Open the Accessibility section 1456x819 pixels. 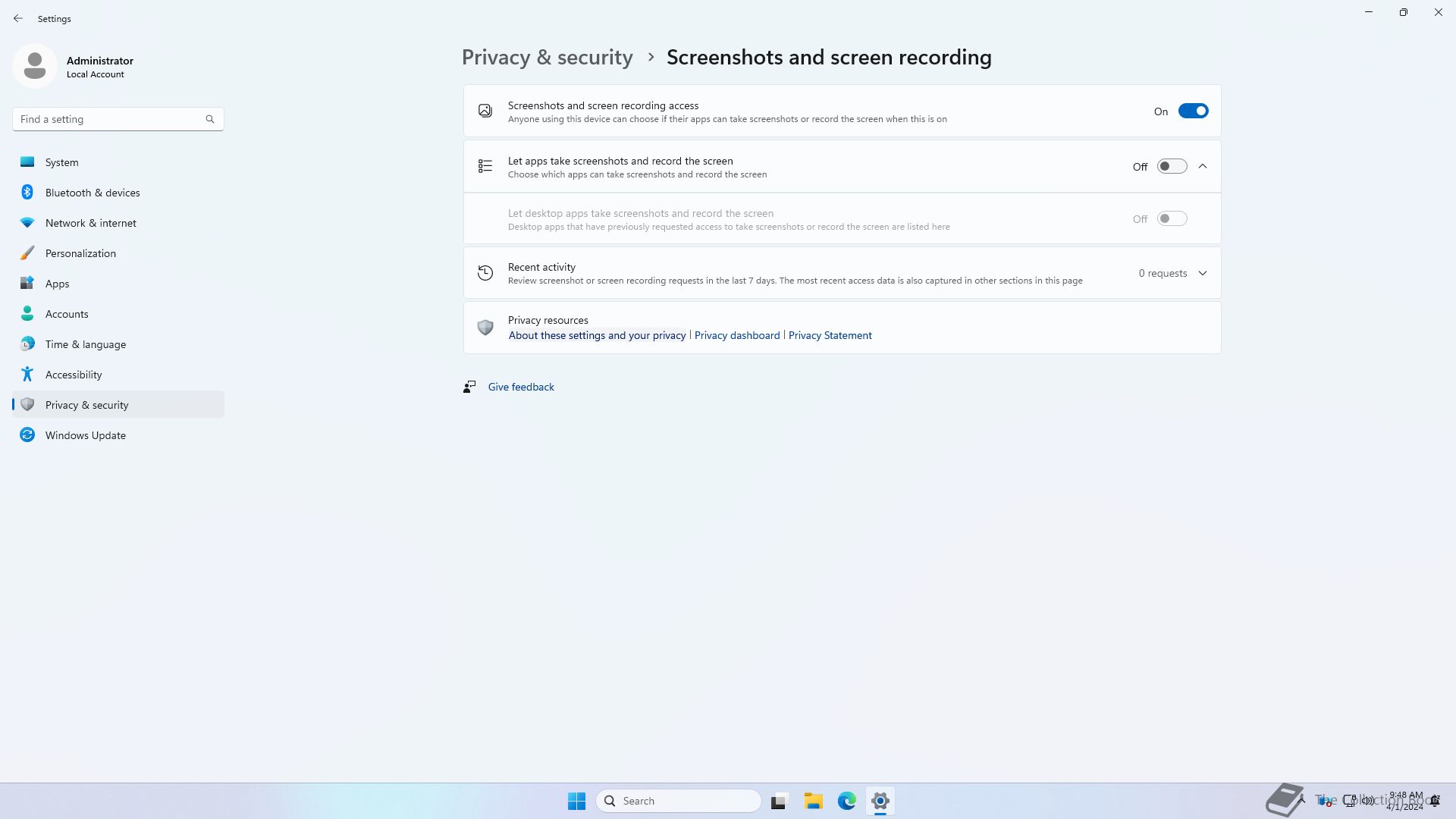[74, 375]
